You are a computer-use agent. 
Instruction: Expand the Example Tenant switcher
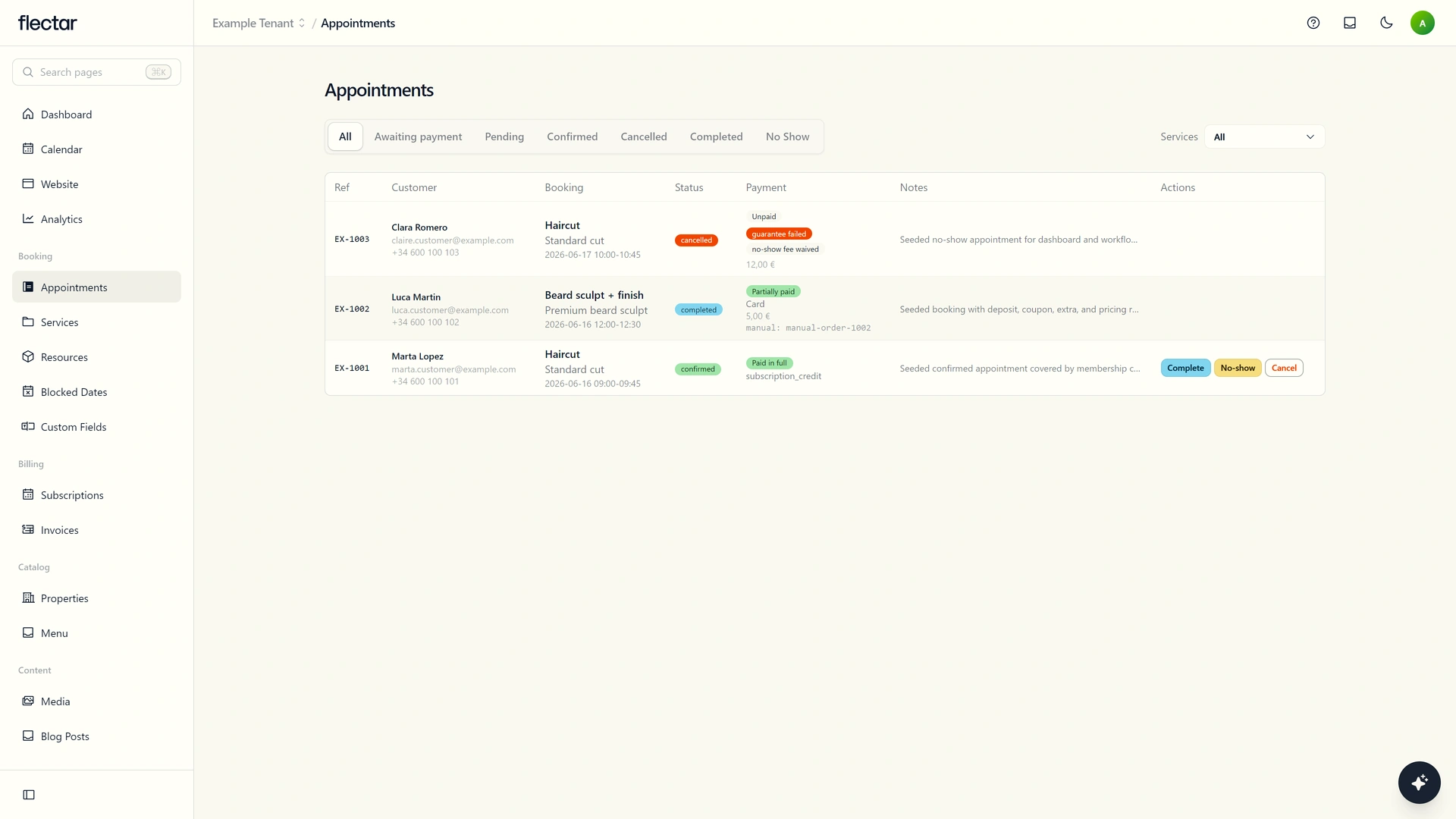(x=259, y=24)
